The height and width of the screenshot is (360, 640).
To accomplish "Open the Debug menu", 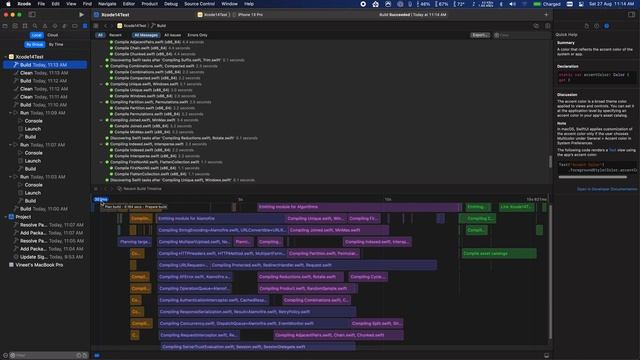I will 171,4.
